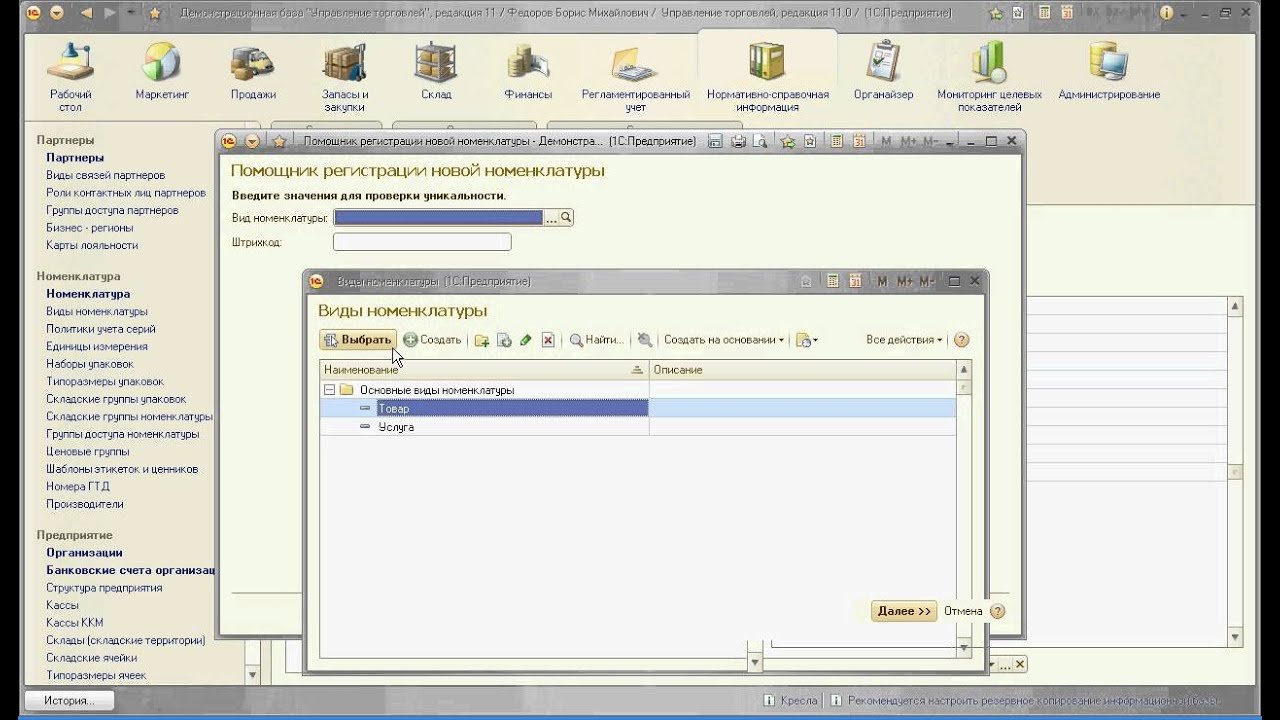Image resolution: width=1280 pixels, height=720 pixels.
Task: Open Кассы ККМ link in sidebar
Action: click(x=75, y=623)
